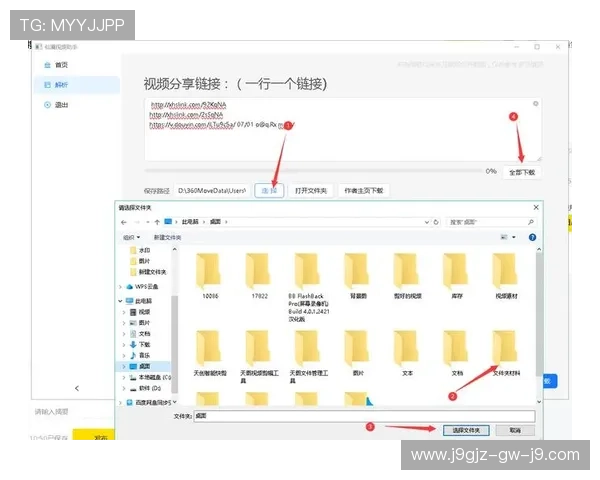The image size is (600, 480).
Task: Click 桌面 in the address breadcrumb
Action: pyautogui.click(x=215, y=222)
